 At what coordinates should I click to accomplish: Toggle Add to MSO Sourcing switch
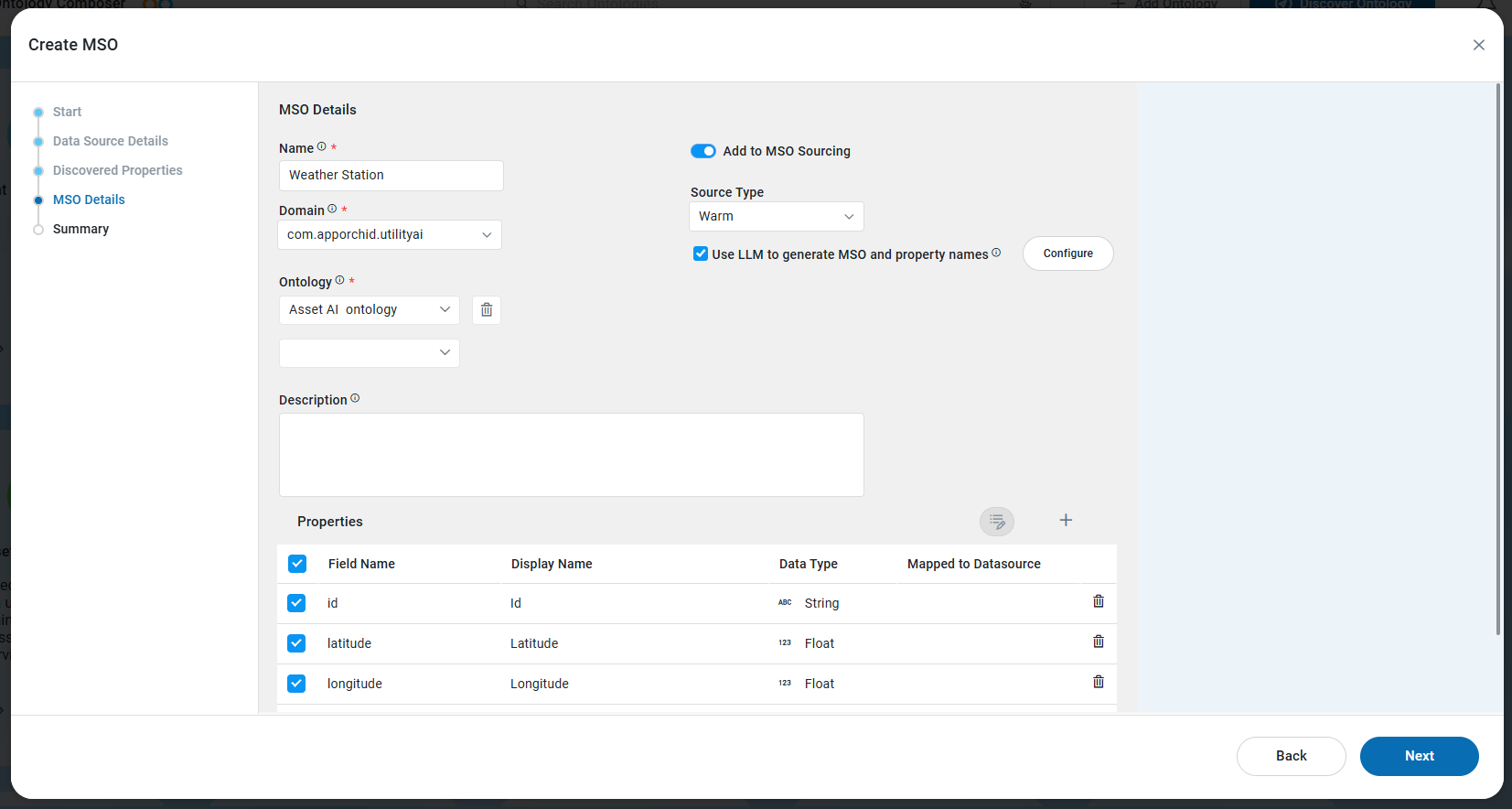coord(703,151)
